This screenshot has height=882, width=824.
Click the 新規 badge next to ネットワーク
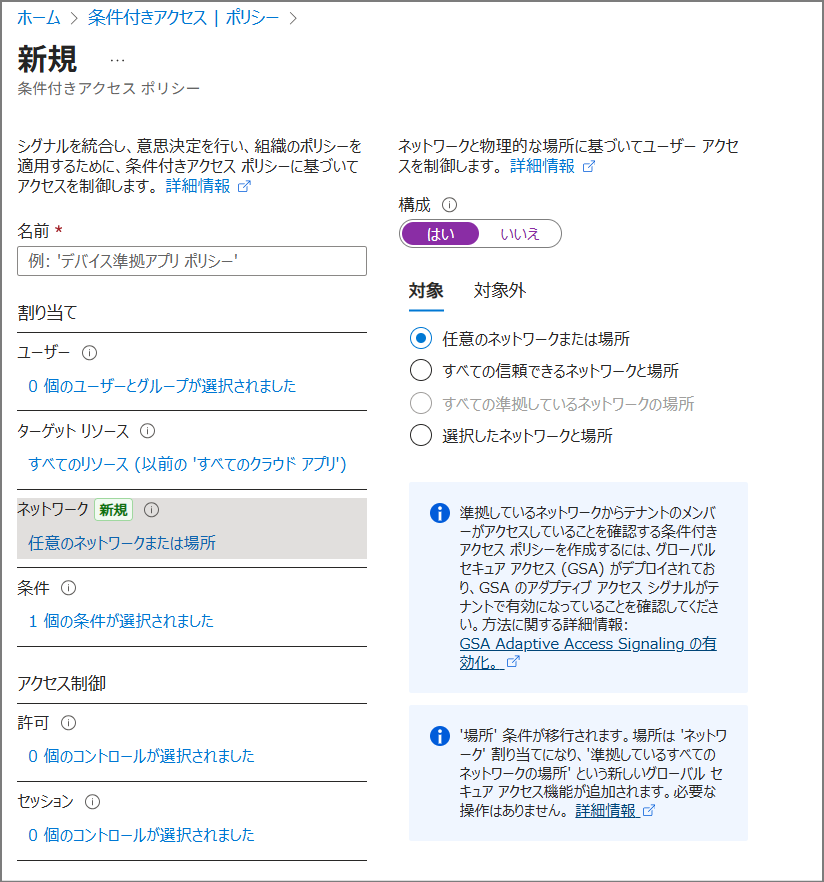[113, 510]
